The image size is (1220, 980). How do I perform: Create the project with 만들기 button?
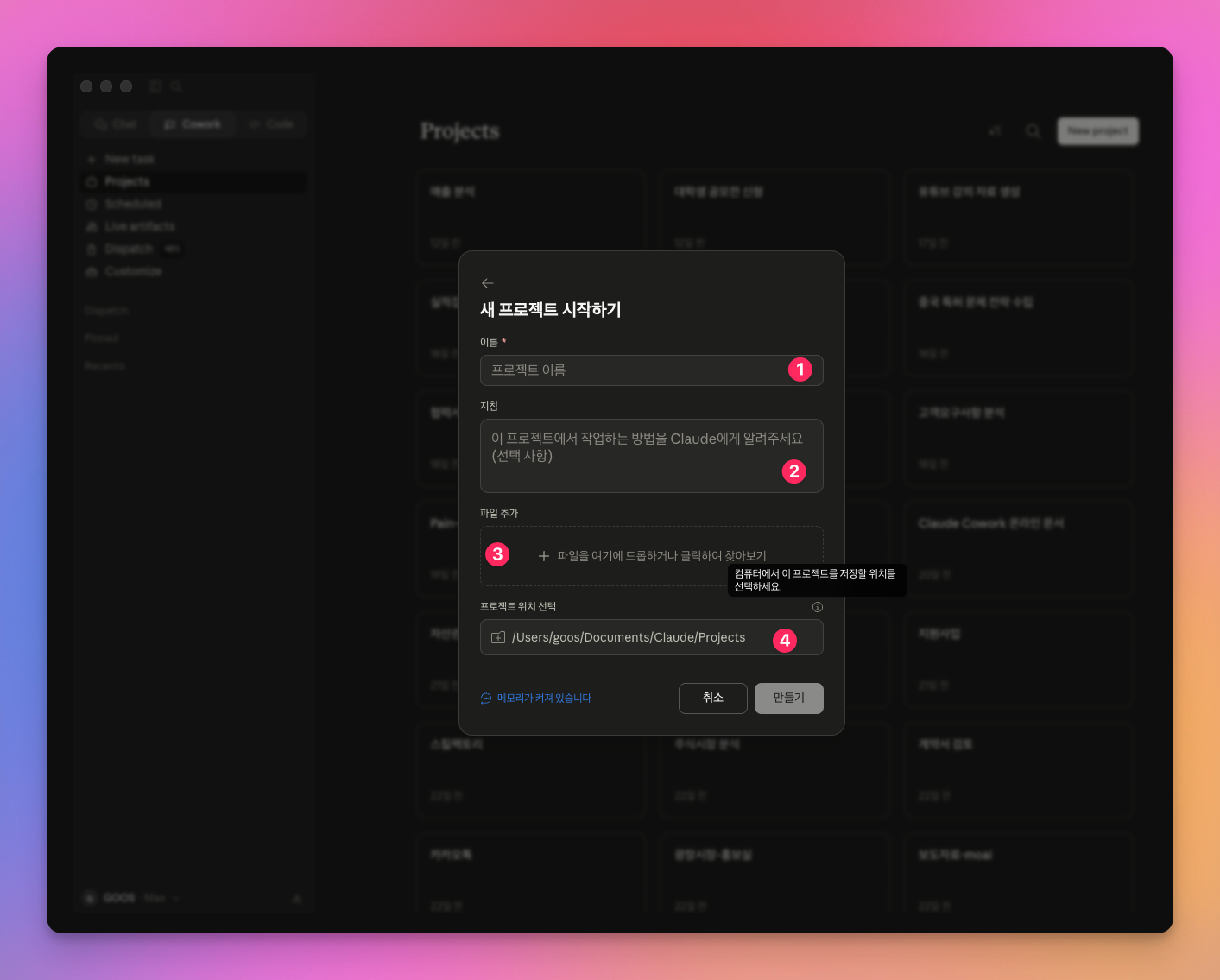click(x=788, y=698)
